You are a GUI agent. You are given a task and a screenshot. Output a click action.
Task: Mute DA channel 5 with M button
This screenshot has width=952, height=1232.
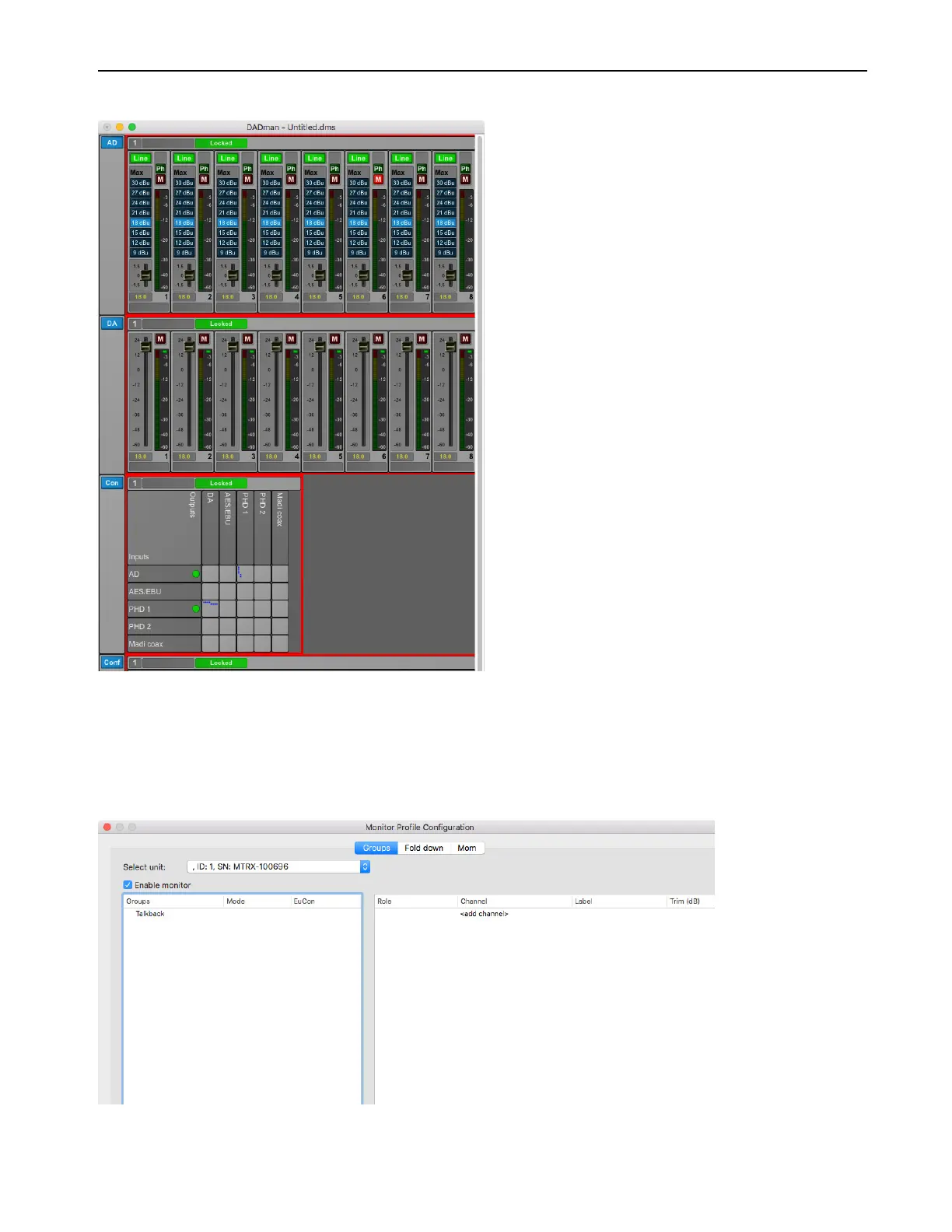(335, 339)
